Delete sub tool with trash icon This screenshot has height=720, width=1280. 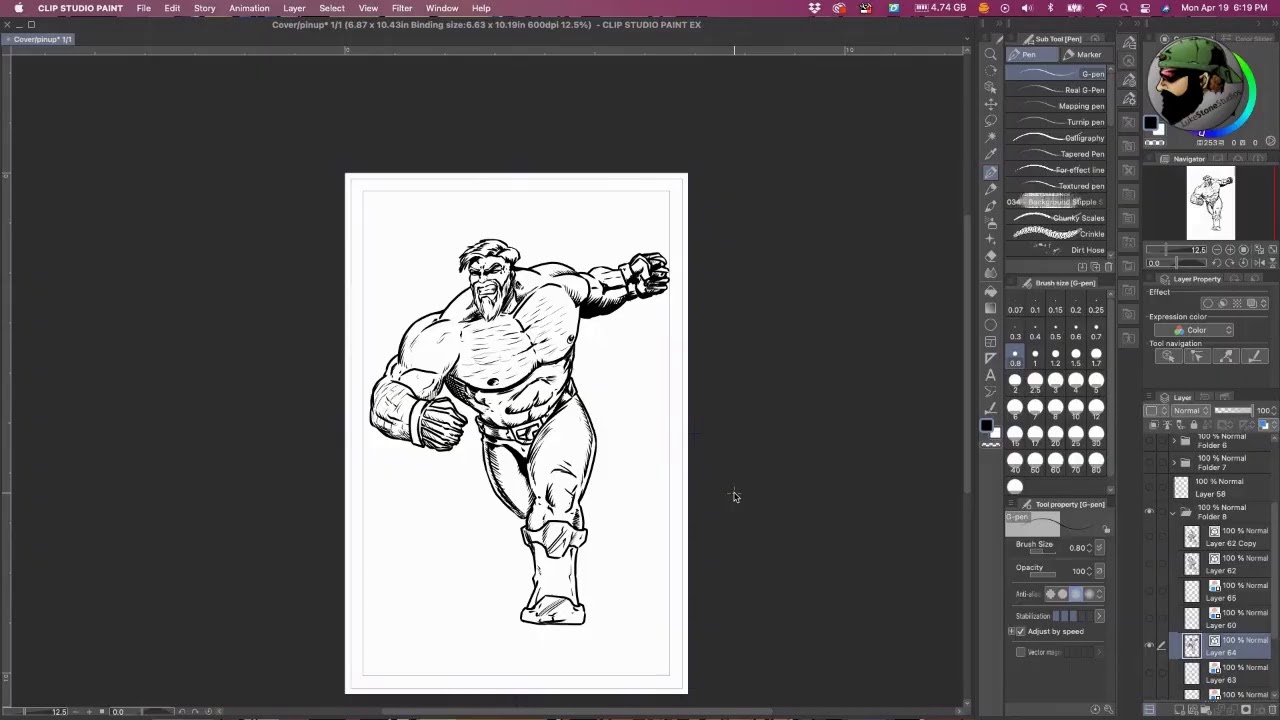(1108, 267)
